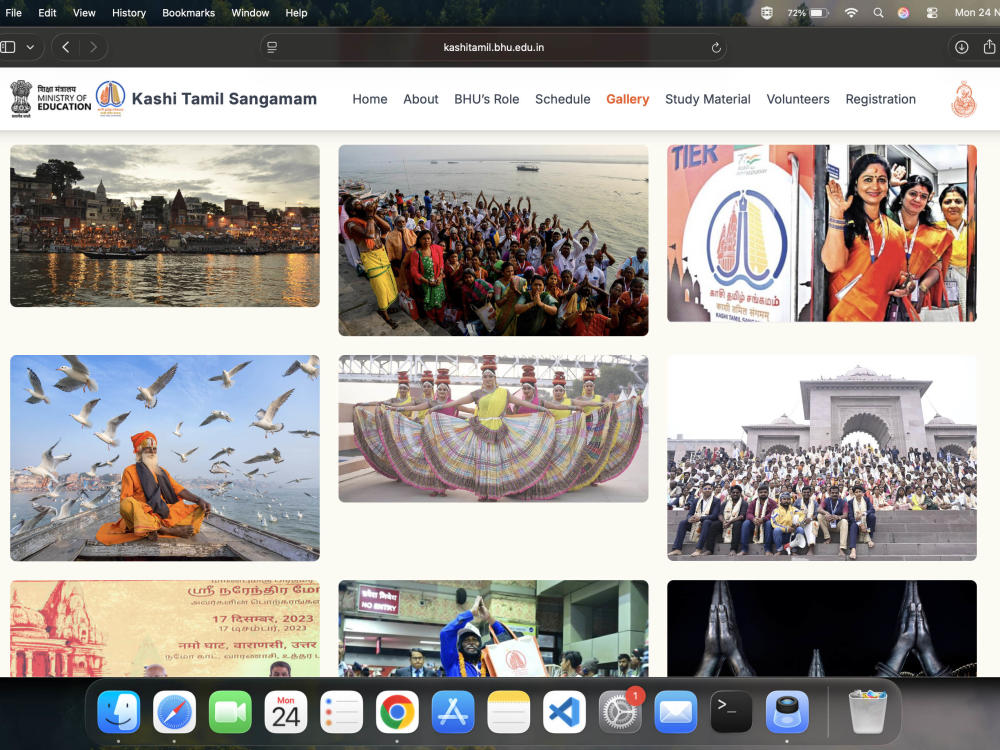Screen dimensions: 1000x750
Task: Open the crowd praying at river photo
Action: coord(494,240)
